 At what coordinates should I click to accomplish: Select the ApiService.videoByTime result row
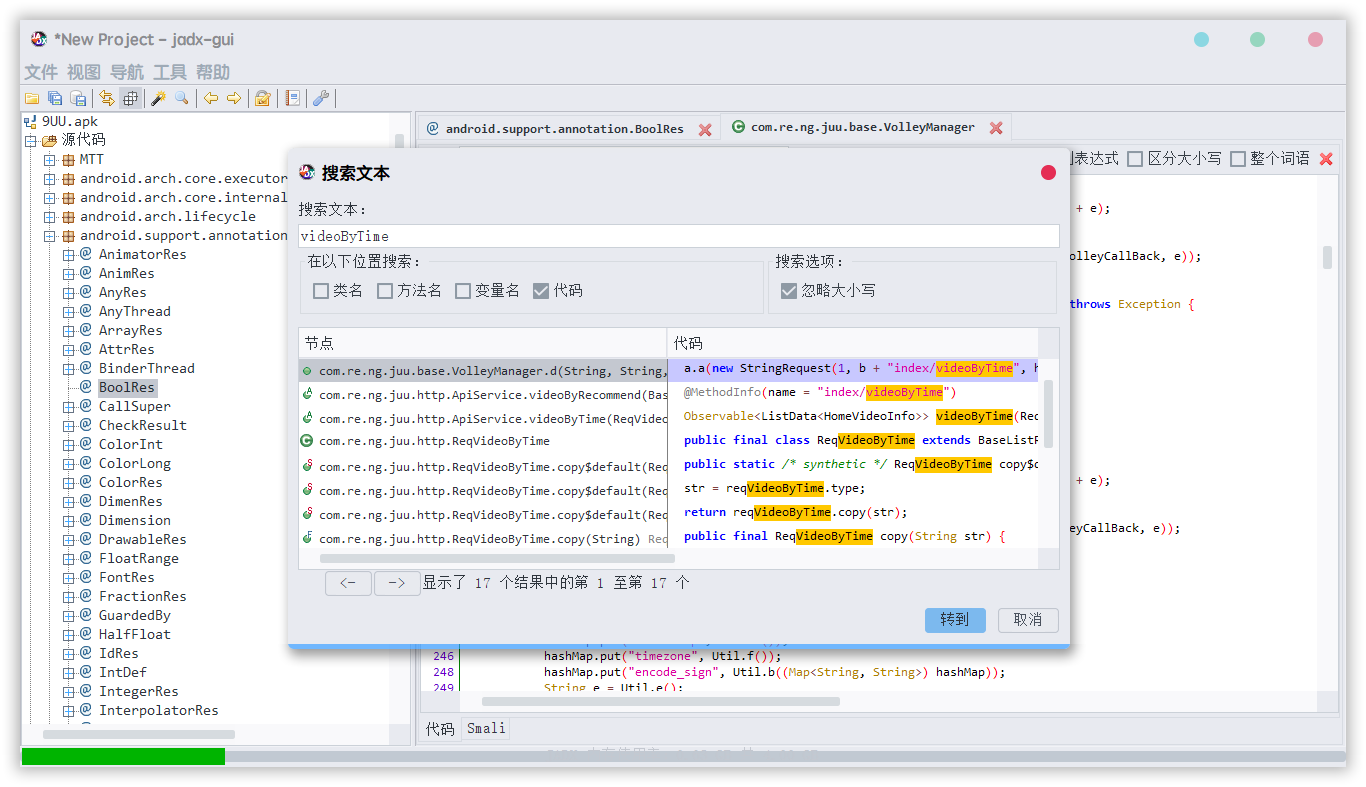pyautogui.click(x=483, y=419)
